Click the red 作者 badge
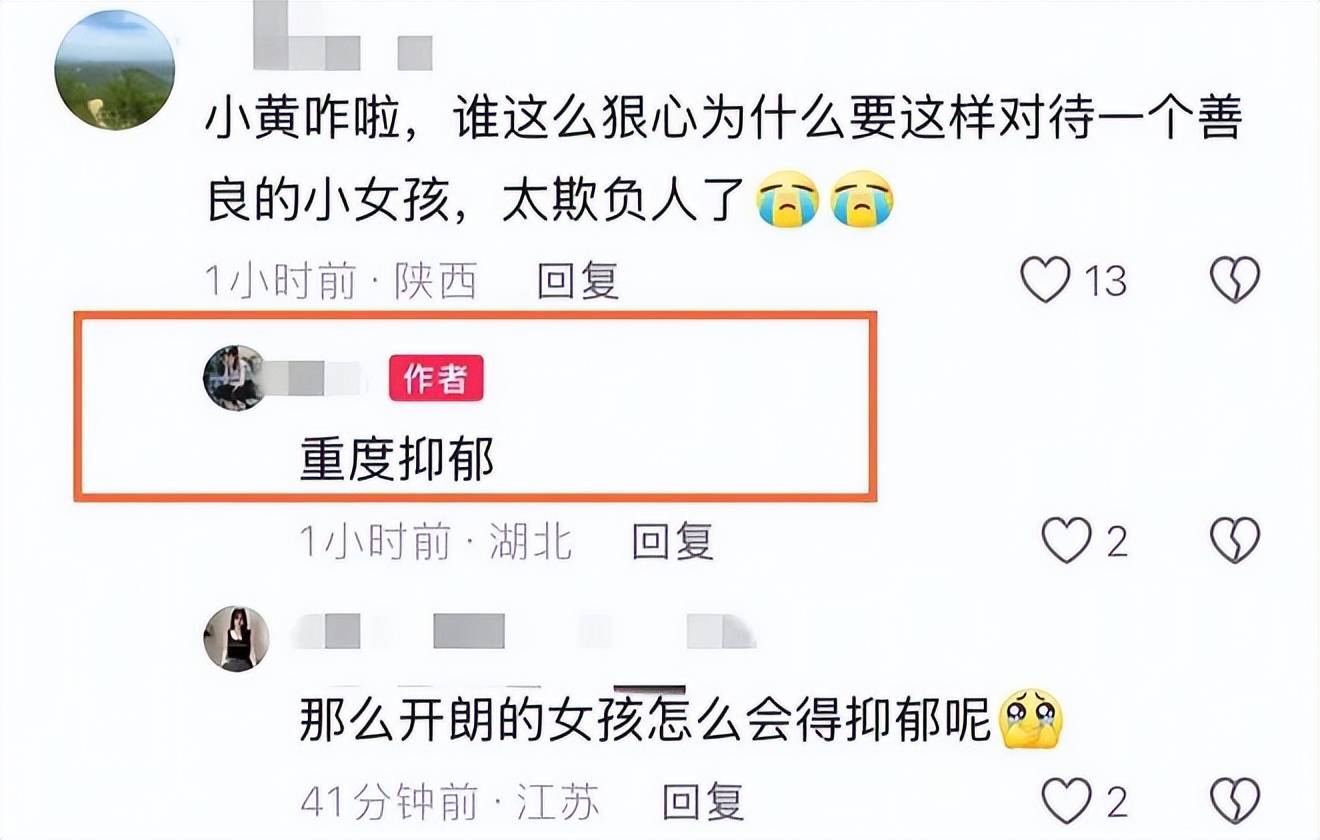Screen dimensions: 1320x840 [x=436, y=379]
